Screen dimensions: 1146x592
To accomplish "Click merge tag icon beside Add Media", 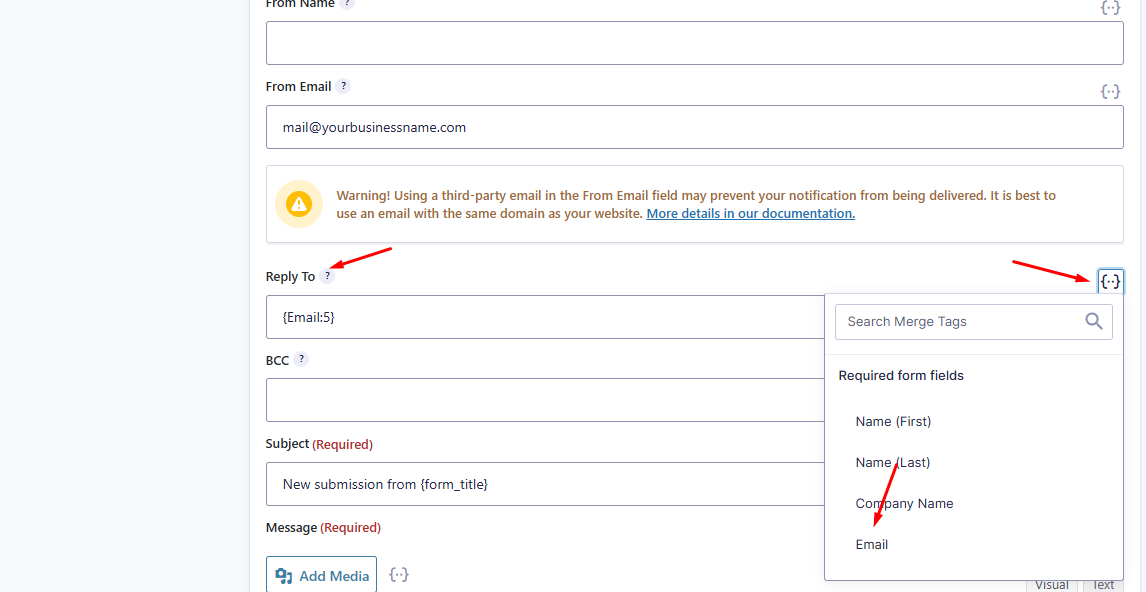I will click(x=399, y=575).
